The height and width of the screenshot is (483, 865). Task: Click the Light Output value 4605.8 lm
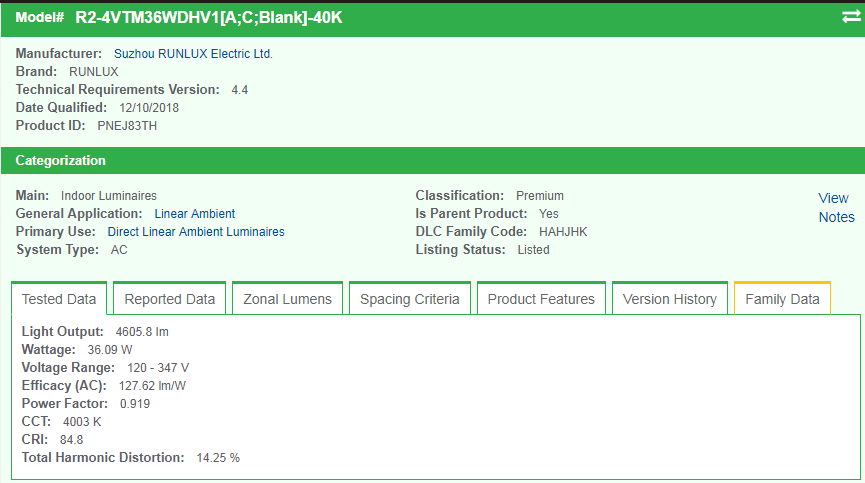[x=140, y=332]
